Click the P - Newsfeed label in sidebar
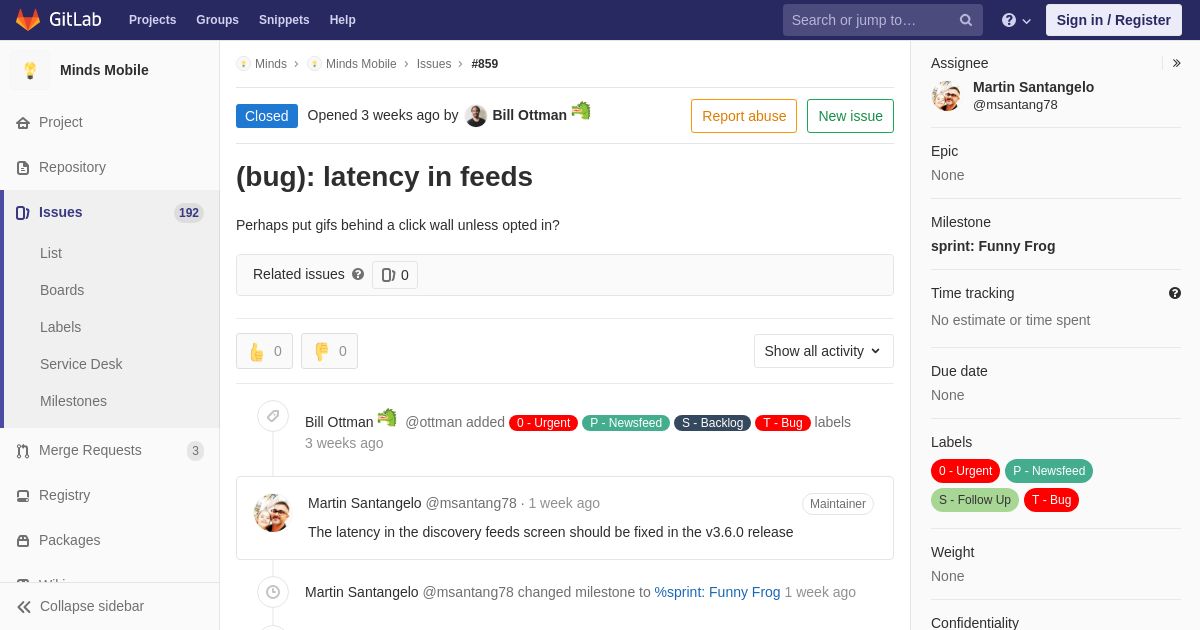Image resolution: width=1200 pixels, height=630 pixels. (x=1049, y=471)
